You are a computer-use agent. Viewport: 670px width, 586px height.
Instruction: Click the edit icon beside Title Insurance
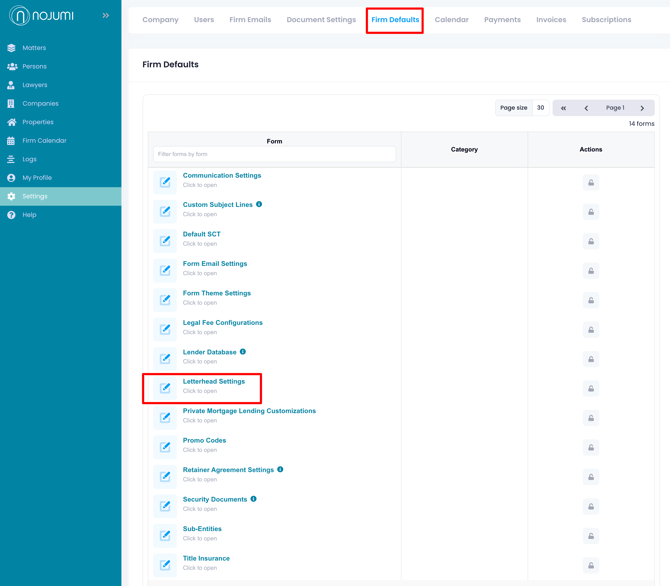pos(165,565)
